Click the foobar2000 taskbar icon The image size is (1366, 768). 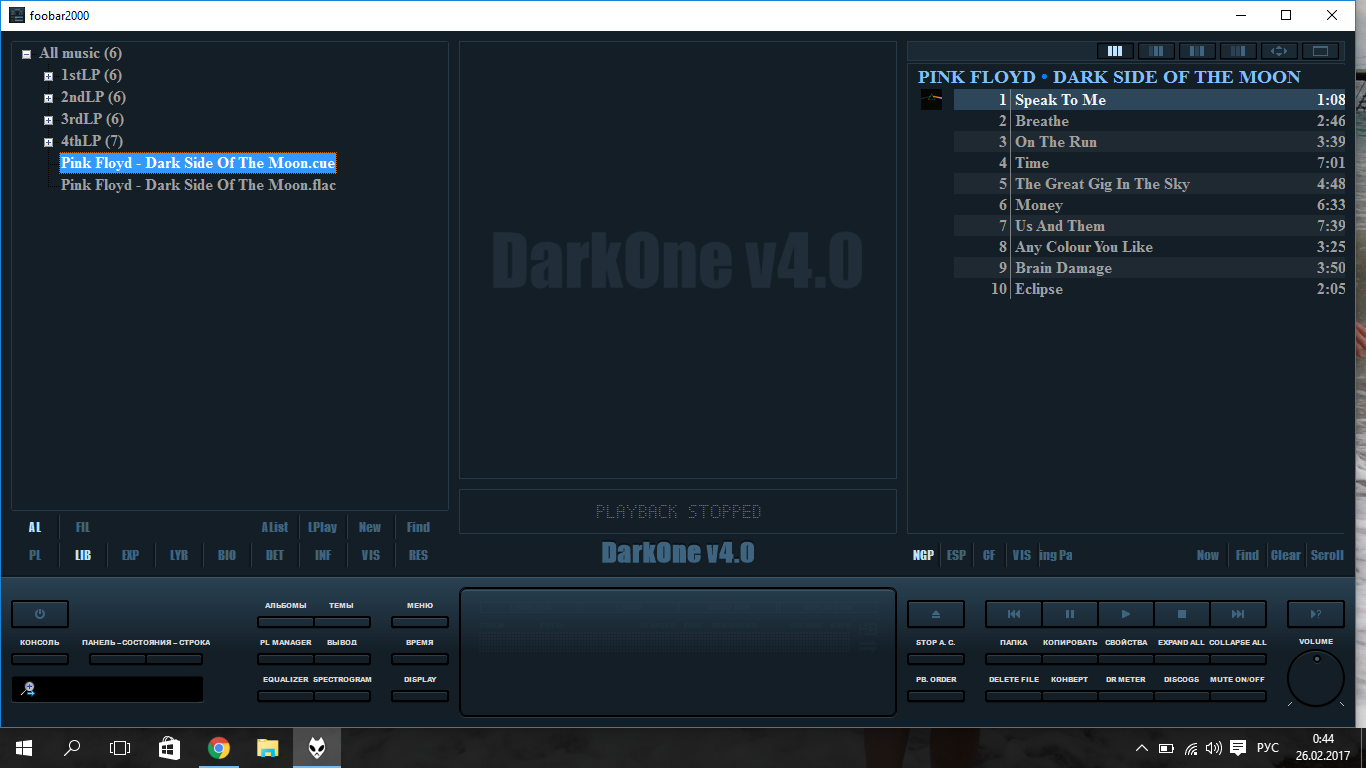pyautogui.click(x=316, y=747)
